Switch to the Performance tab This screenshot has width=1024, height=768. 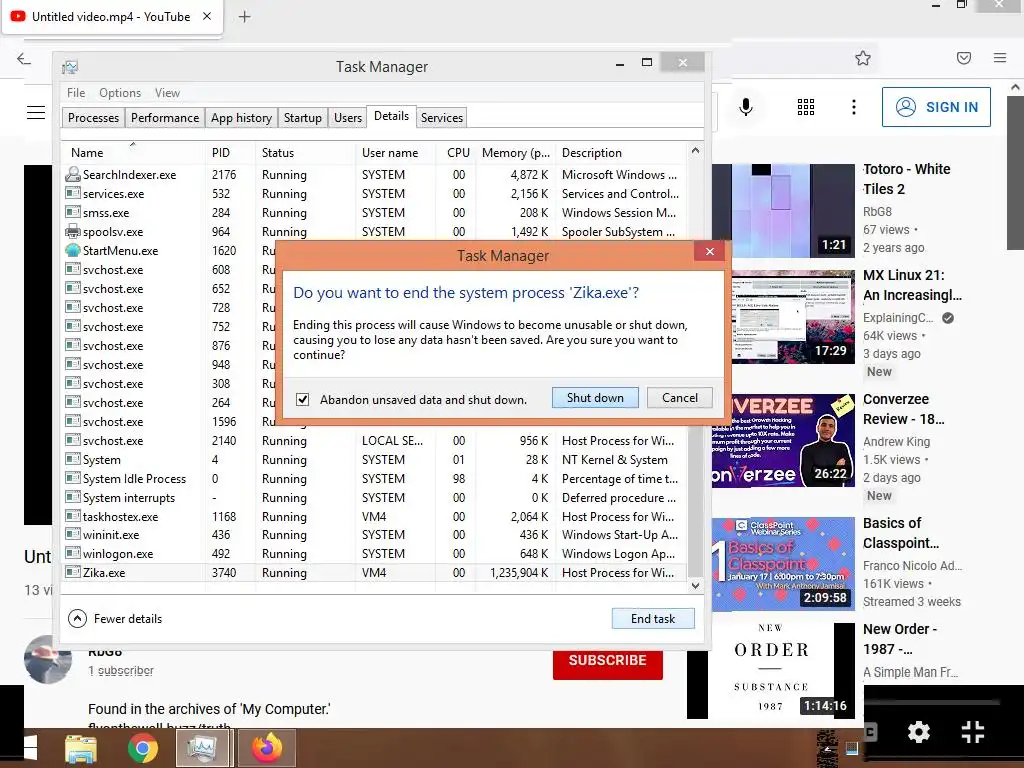click(165, 118)
